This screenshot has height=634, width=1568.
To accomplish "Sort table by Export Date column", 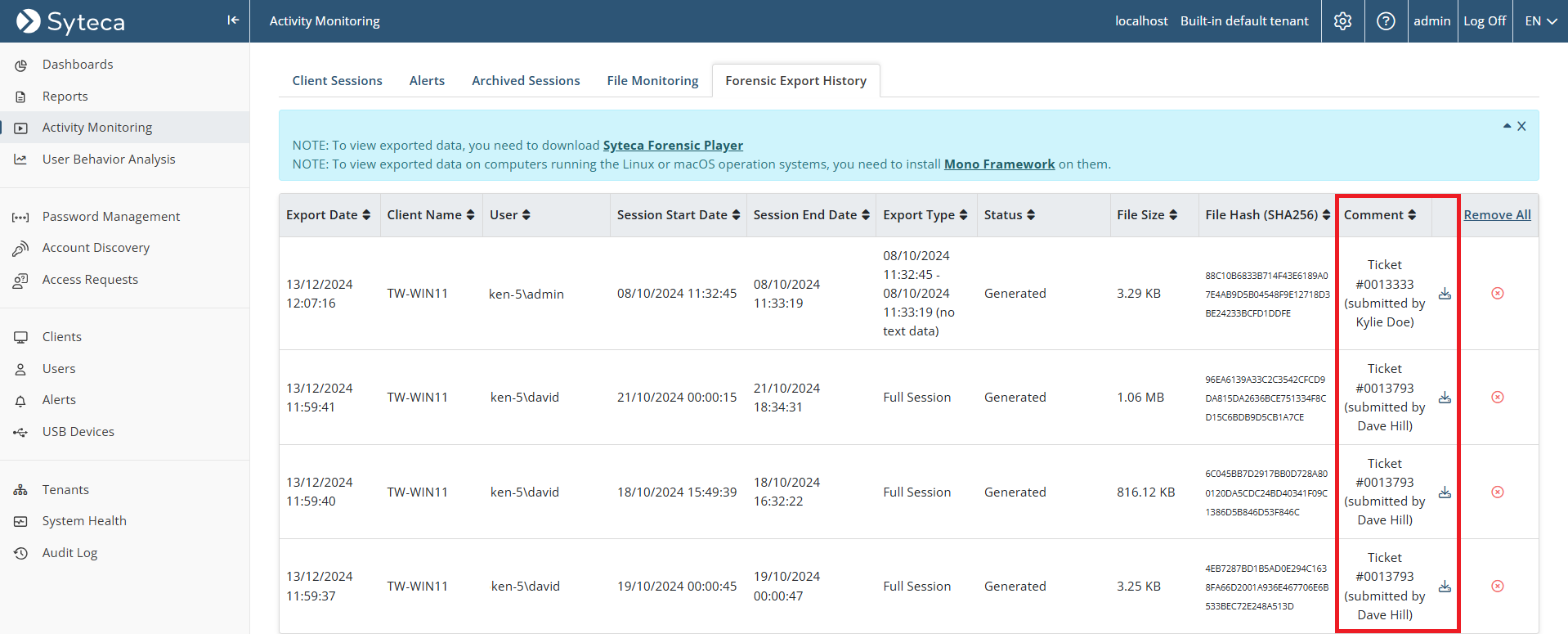I will point(328,215).
